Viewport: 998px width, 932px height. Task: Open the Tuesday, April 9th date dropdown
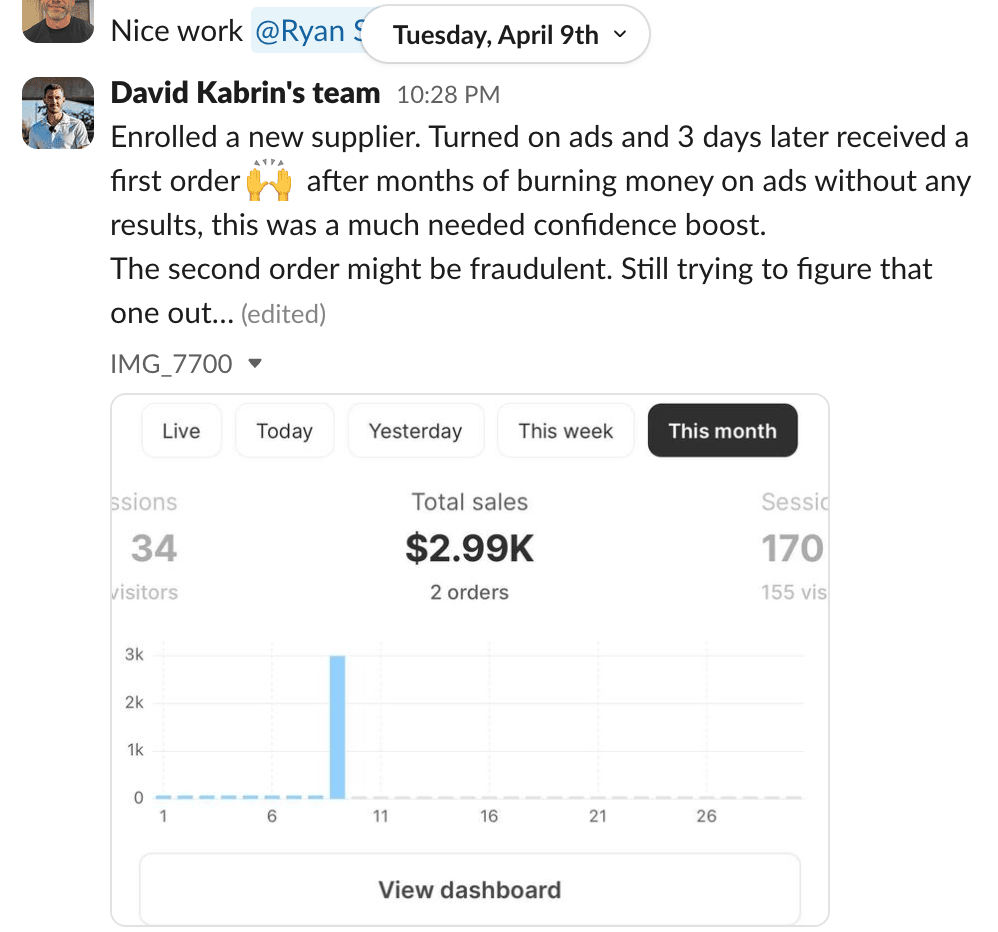coord(506,35)
